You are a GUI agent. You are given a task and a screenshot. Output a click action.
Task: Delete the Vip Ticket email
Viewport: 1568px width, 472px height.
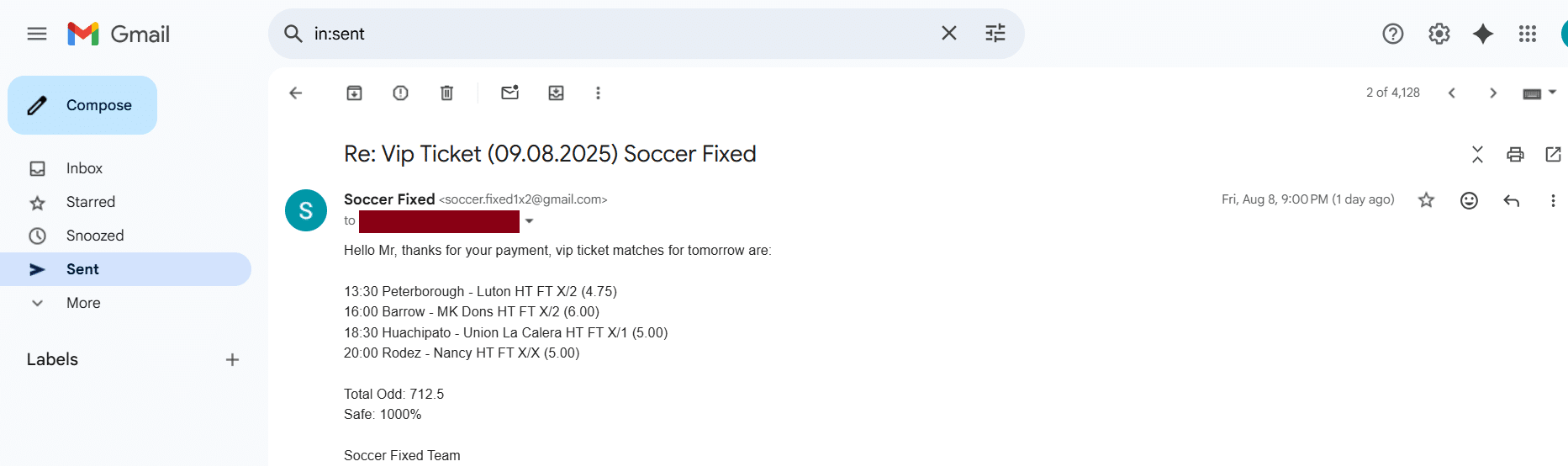[x=447, y=93]
